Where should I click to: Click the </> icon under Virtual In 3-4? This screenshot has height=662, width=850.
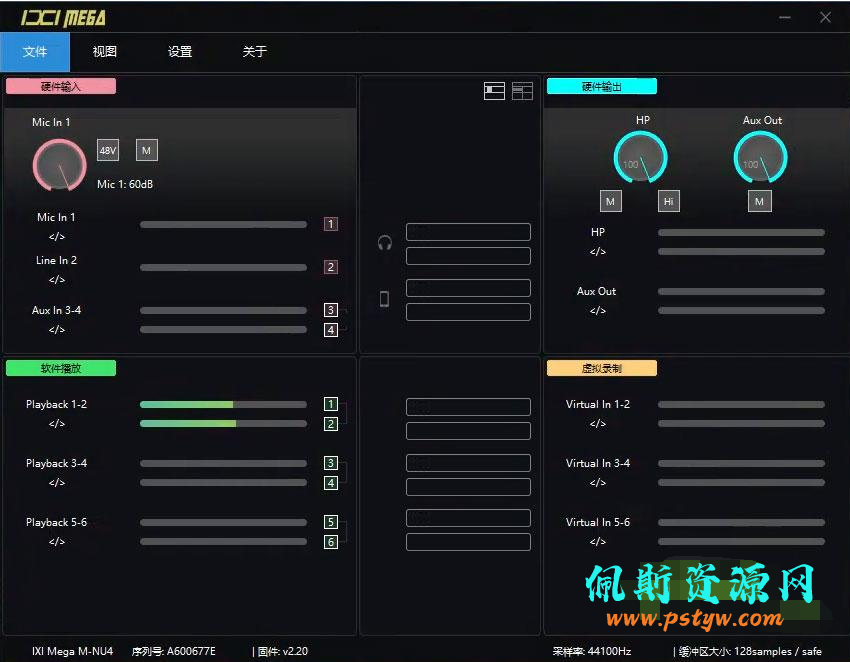tap(598, 483)
